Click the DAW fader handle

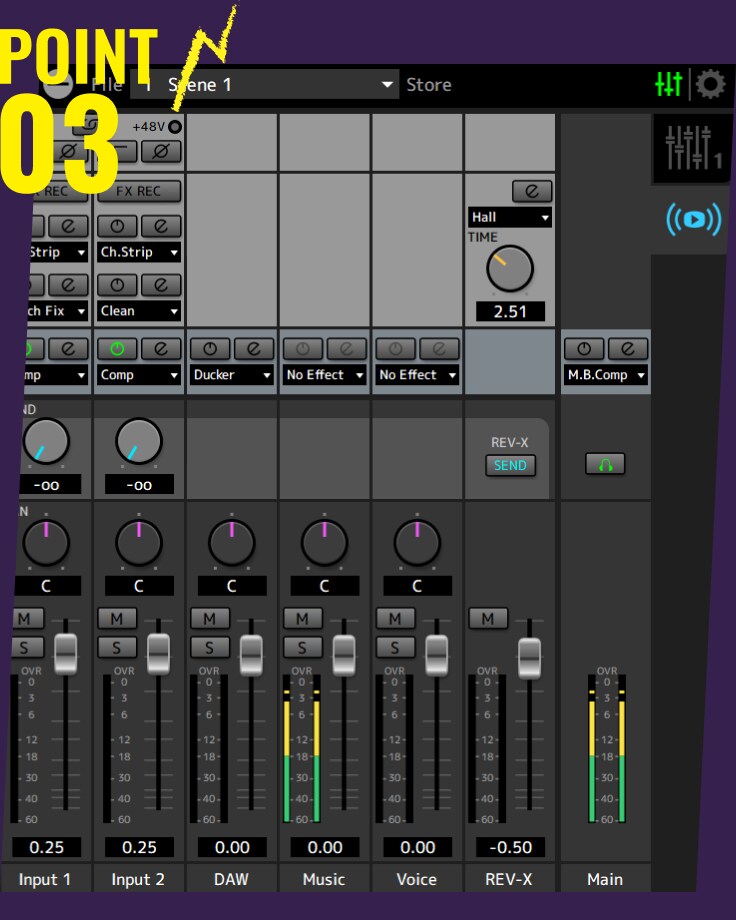pyautogui.click(x=251, y=655)
